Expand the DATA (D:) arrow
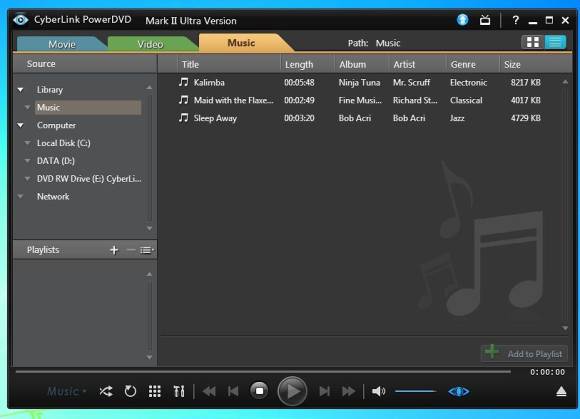 tap(27, 161)
